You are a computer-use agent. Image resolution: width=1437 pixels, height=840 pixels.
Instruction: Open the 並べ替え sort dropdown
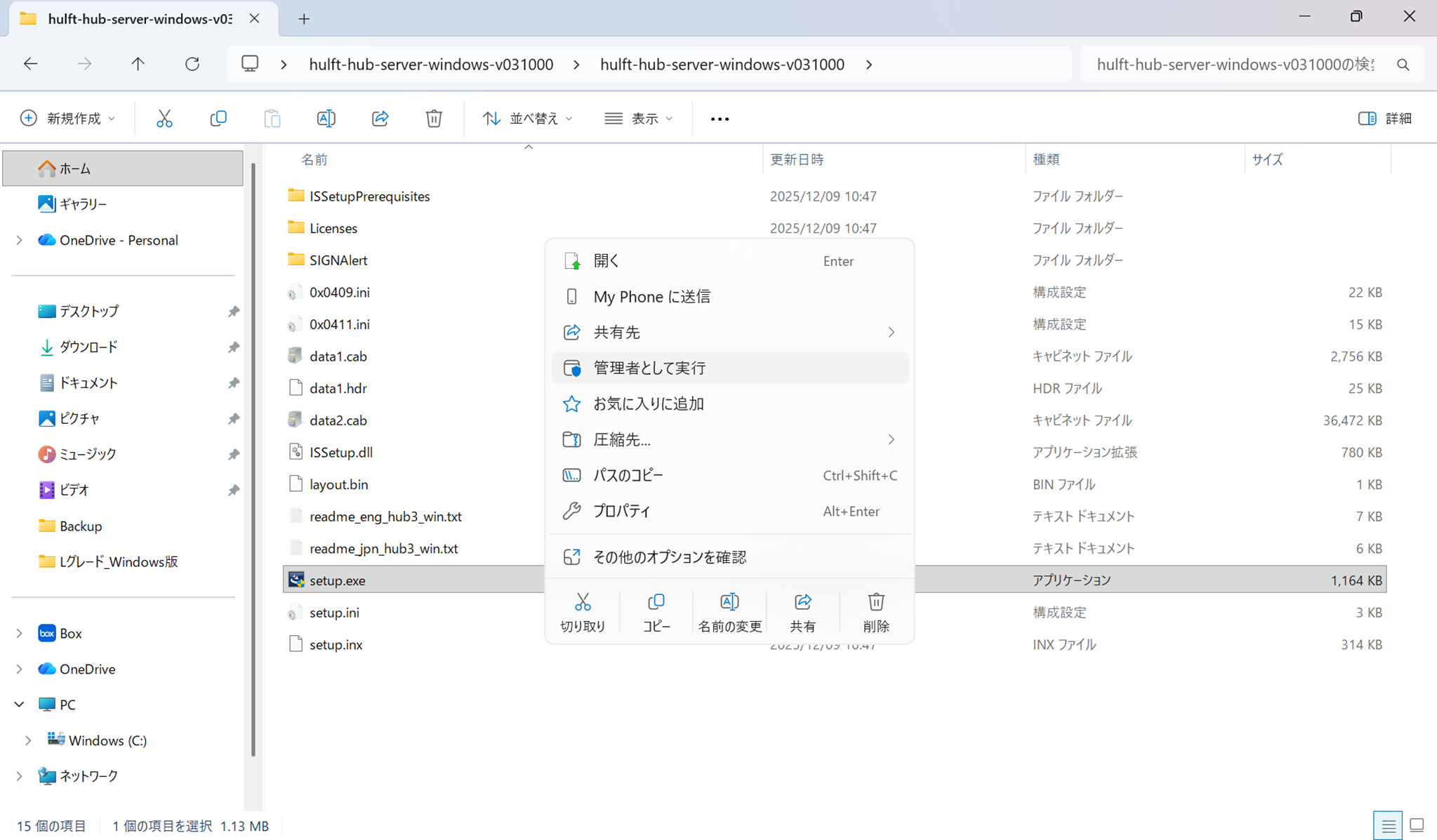coord(528,119)
